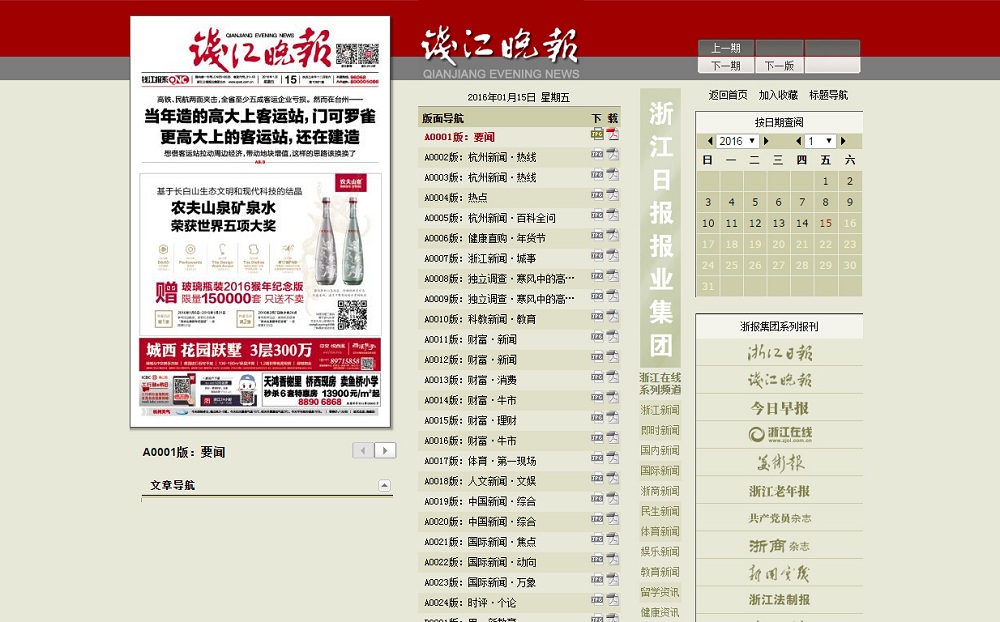This screenshot has width=1000, height=622.
Task: Download PDF for A0018版 人文新闻·文娱
Action: [x=613, y=478]
